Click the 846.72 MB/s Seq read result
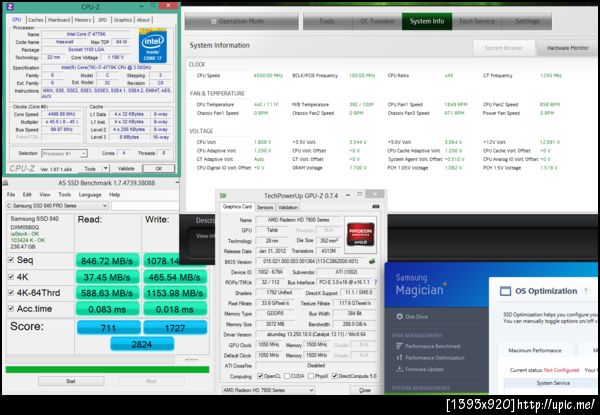This screenshot has height=415, width=600. pos(107,261)
